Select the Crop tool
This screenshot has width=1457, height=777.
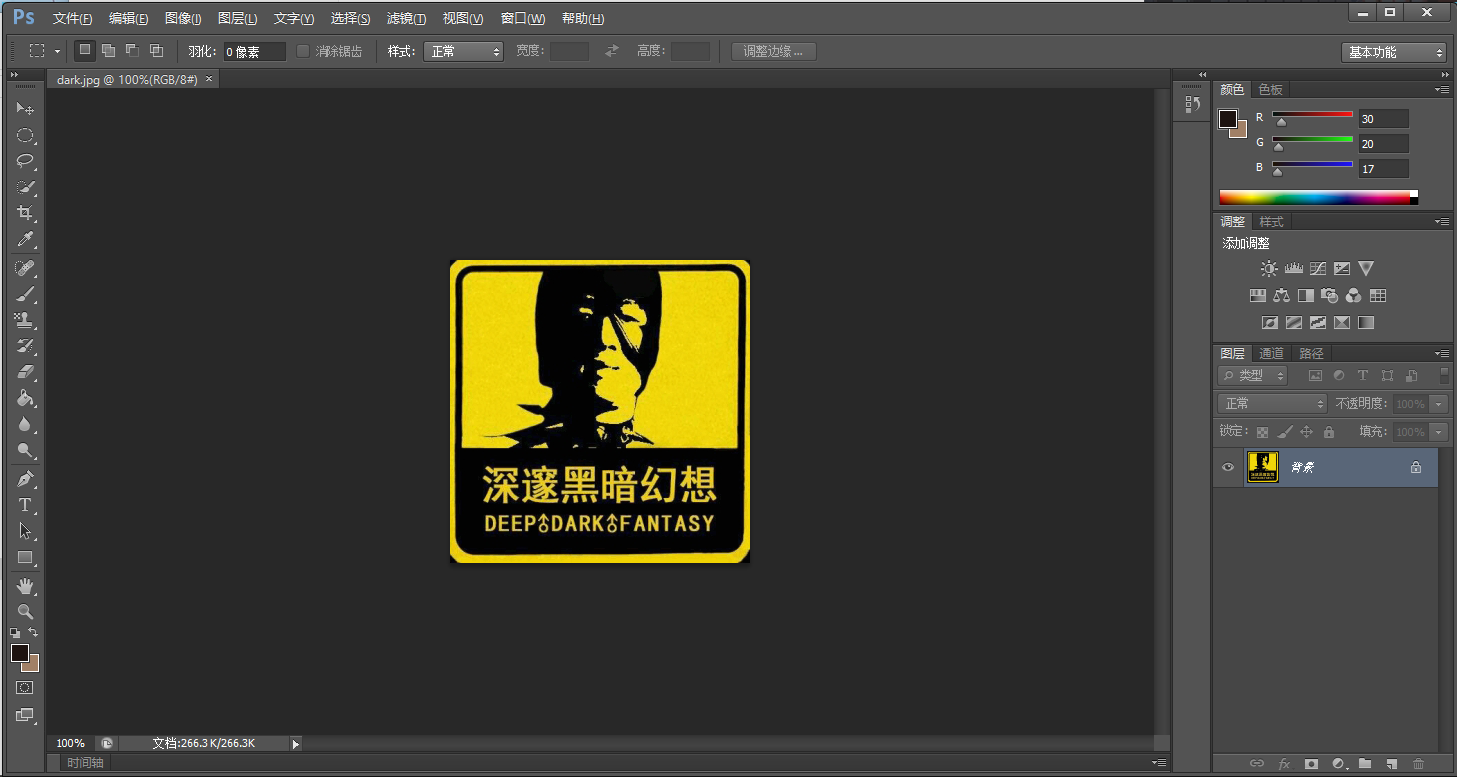point(25,213)
